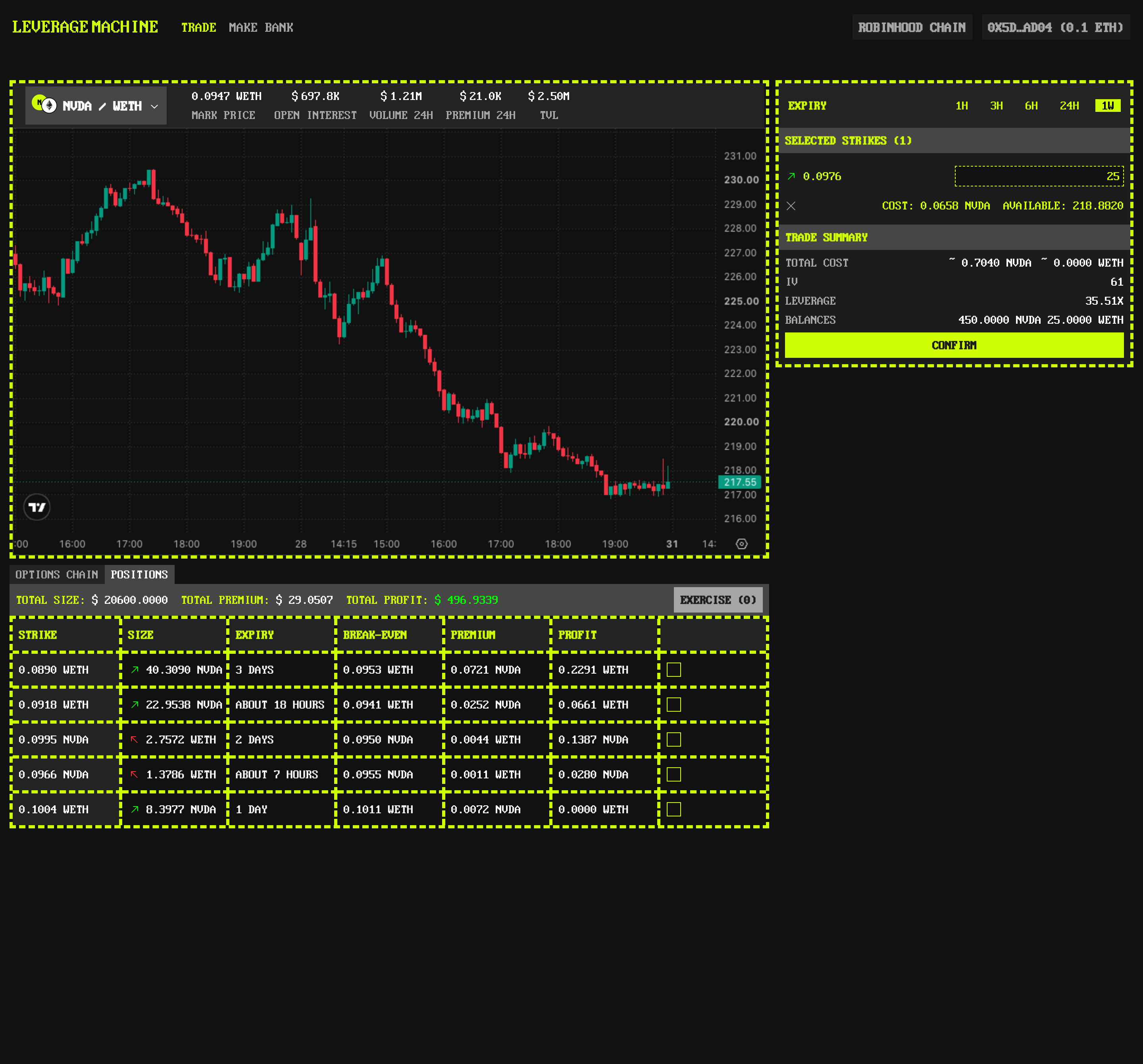Click the up arrow in 8.3977 NVDA row
The height and width of the screenshot is (1064, 1143).
click(x=135, y=809)
